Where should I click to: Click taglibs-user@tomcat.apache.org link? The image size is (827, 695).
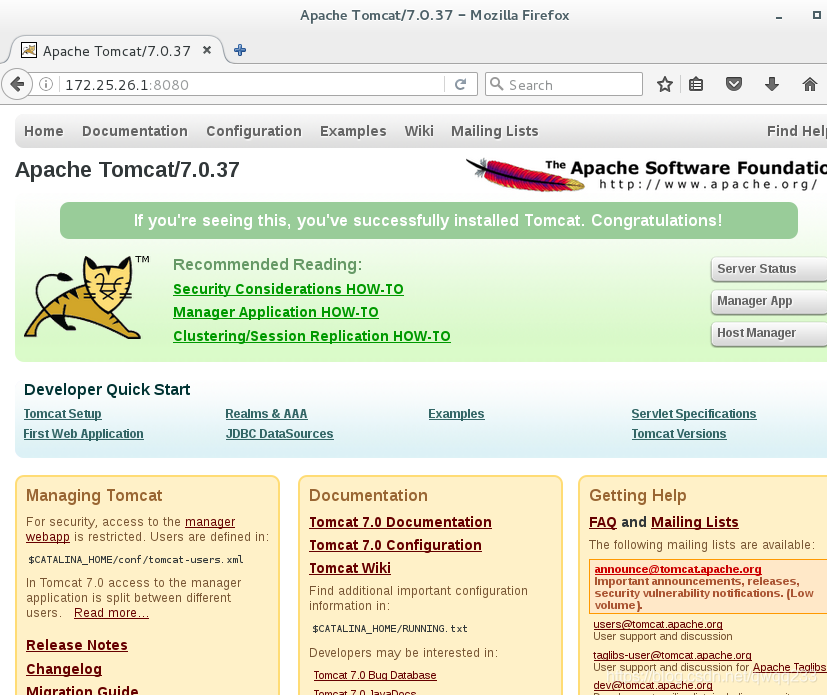(x=672, y=655)
